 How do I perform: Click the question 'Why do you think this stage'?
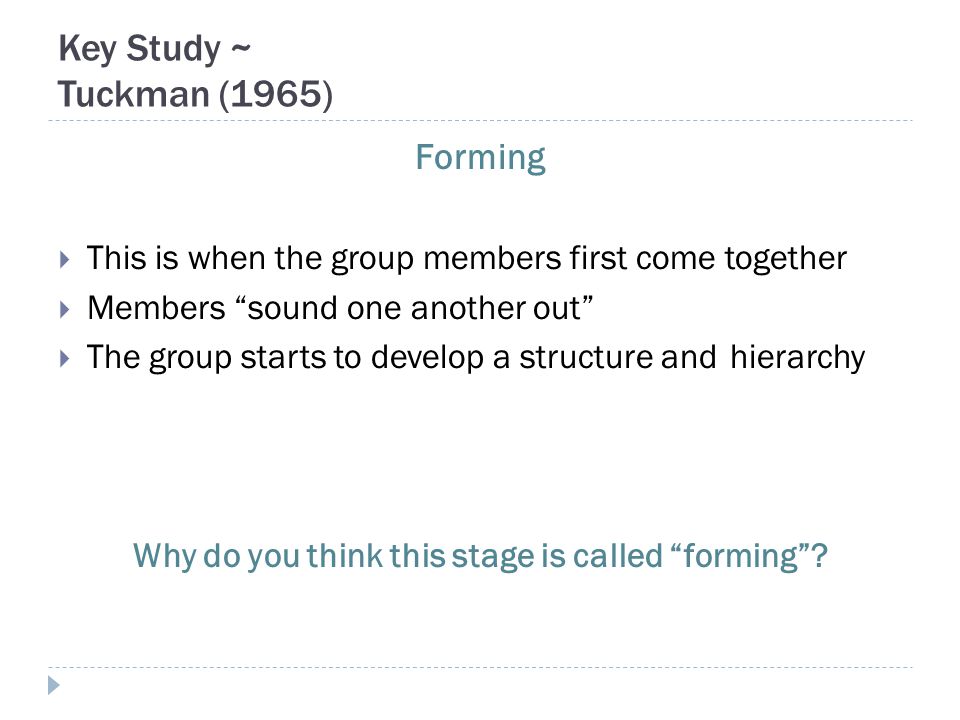480,557
